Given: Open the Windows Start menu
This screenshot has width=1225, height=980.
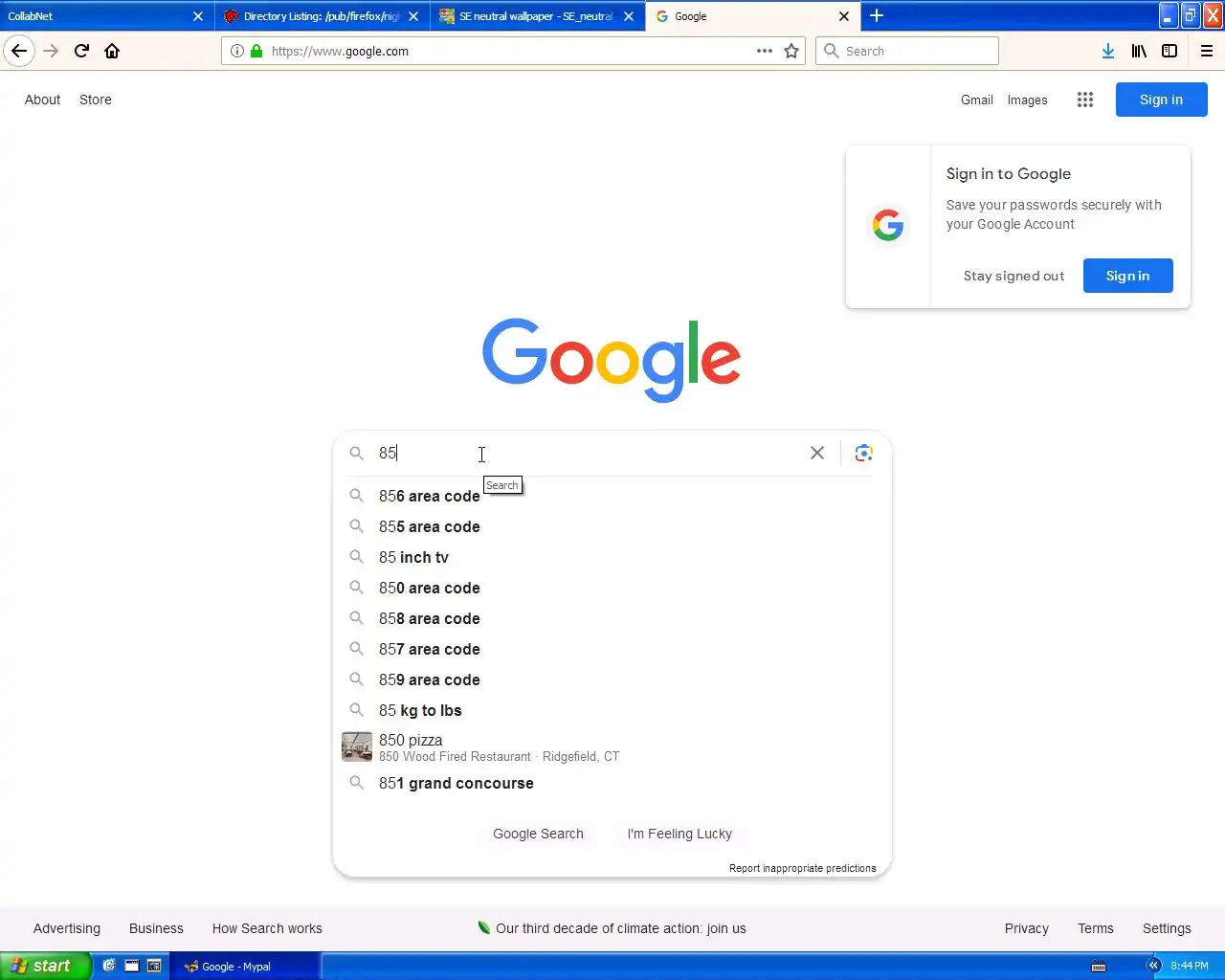Looking at the screenshot, I should [x=45, y=966].
